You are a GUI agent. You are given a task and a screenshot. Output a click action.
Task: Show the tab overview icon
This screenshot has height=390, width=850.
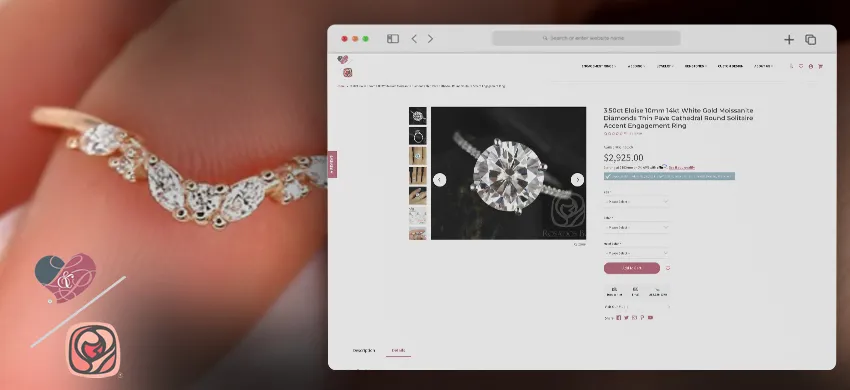(x=810, y=39)
